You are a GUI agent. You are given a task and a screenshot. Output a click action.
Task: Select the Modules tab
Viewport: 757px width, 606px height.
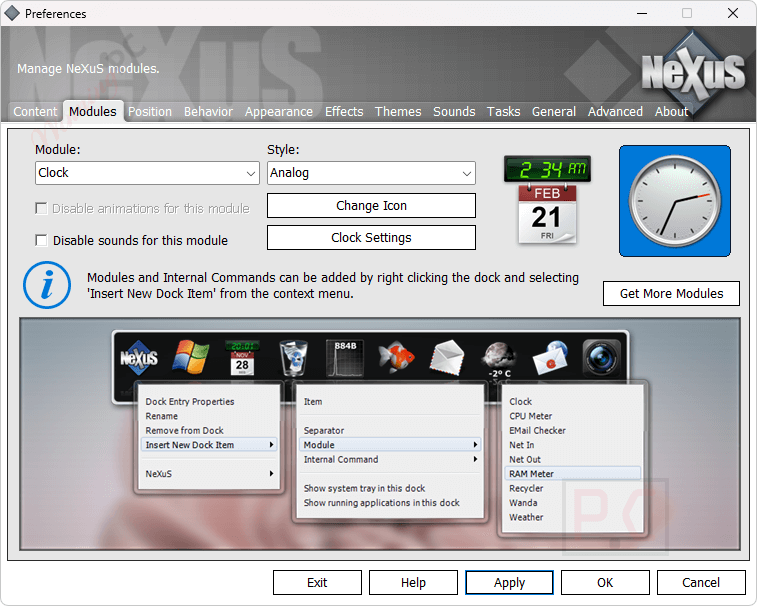pyautogui.click(x=93, y=112)
